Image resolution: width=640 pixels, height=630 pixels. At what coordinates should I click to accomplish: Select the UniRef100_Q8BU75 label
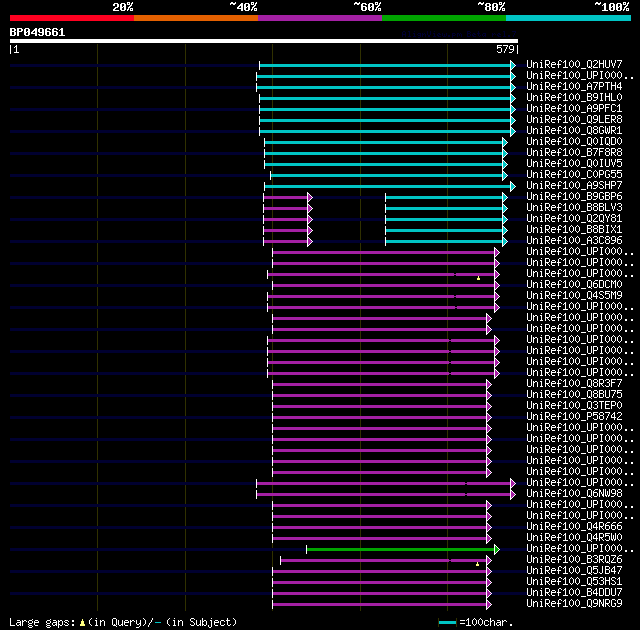click(574, 395)
